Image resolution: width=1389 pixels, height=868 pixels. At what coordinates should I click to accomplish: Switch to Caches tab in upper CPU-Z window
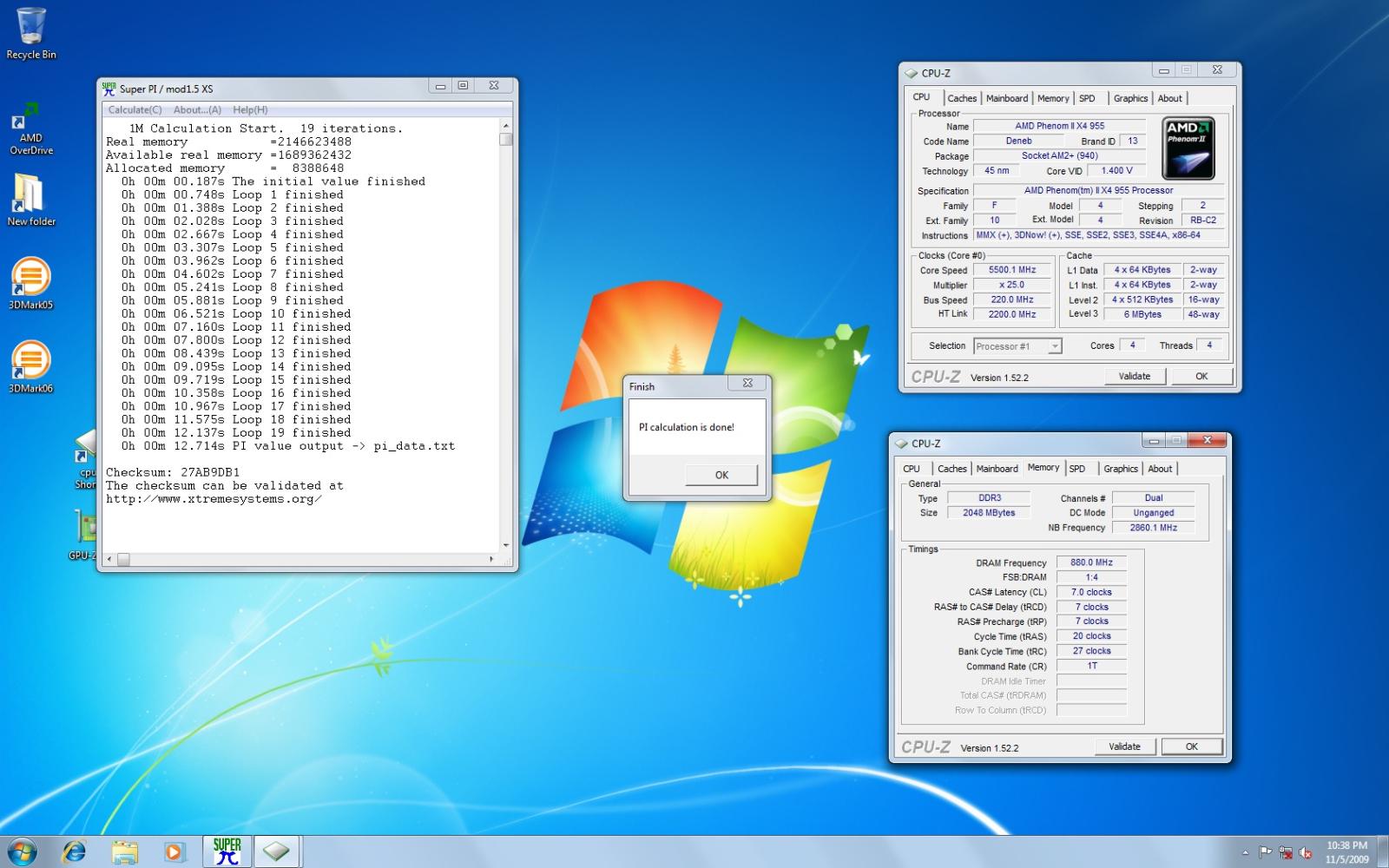[x=962, y=98]
